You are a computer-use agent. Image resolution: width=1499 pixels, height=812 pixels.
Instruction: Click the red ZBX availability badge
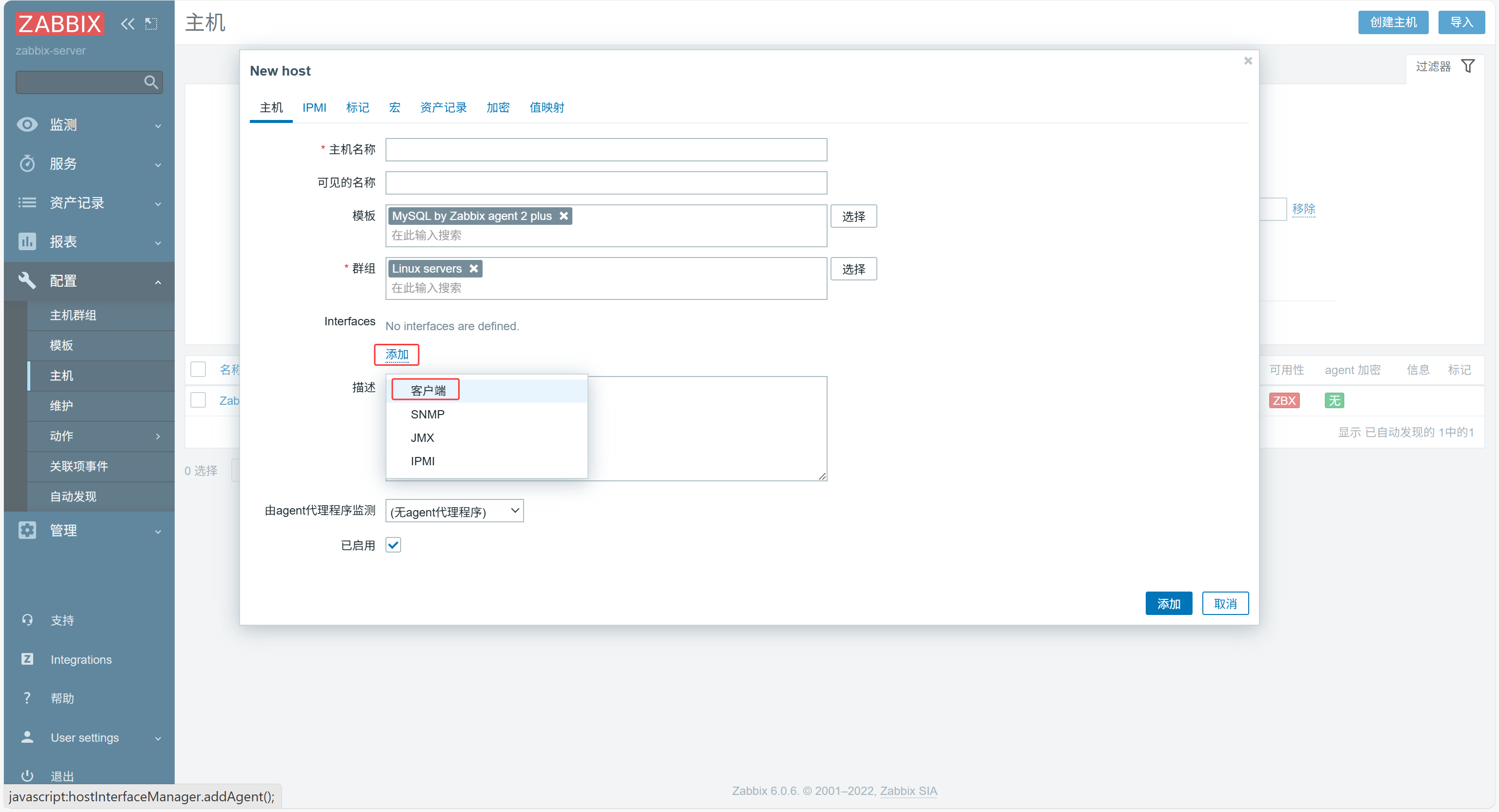click(x=1284, y=400)
